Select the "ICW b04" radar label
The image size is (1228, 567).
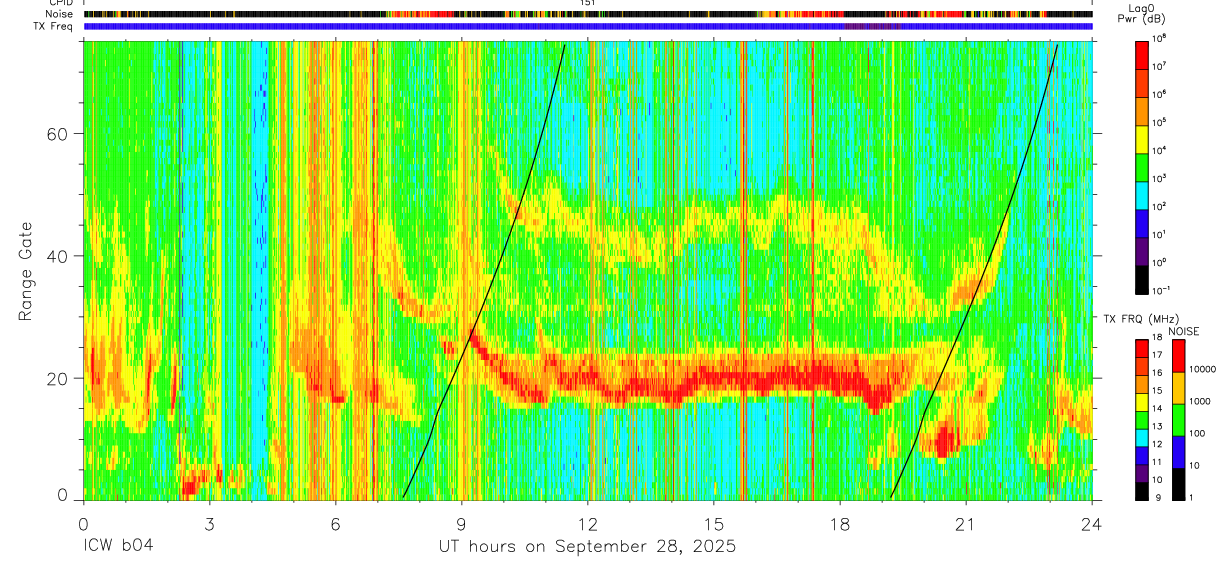[117, 547]
